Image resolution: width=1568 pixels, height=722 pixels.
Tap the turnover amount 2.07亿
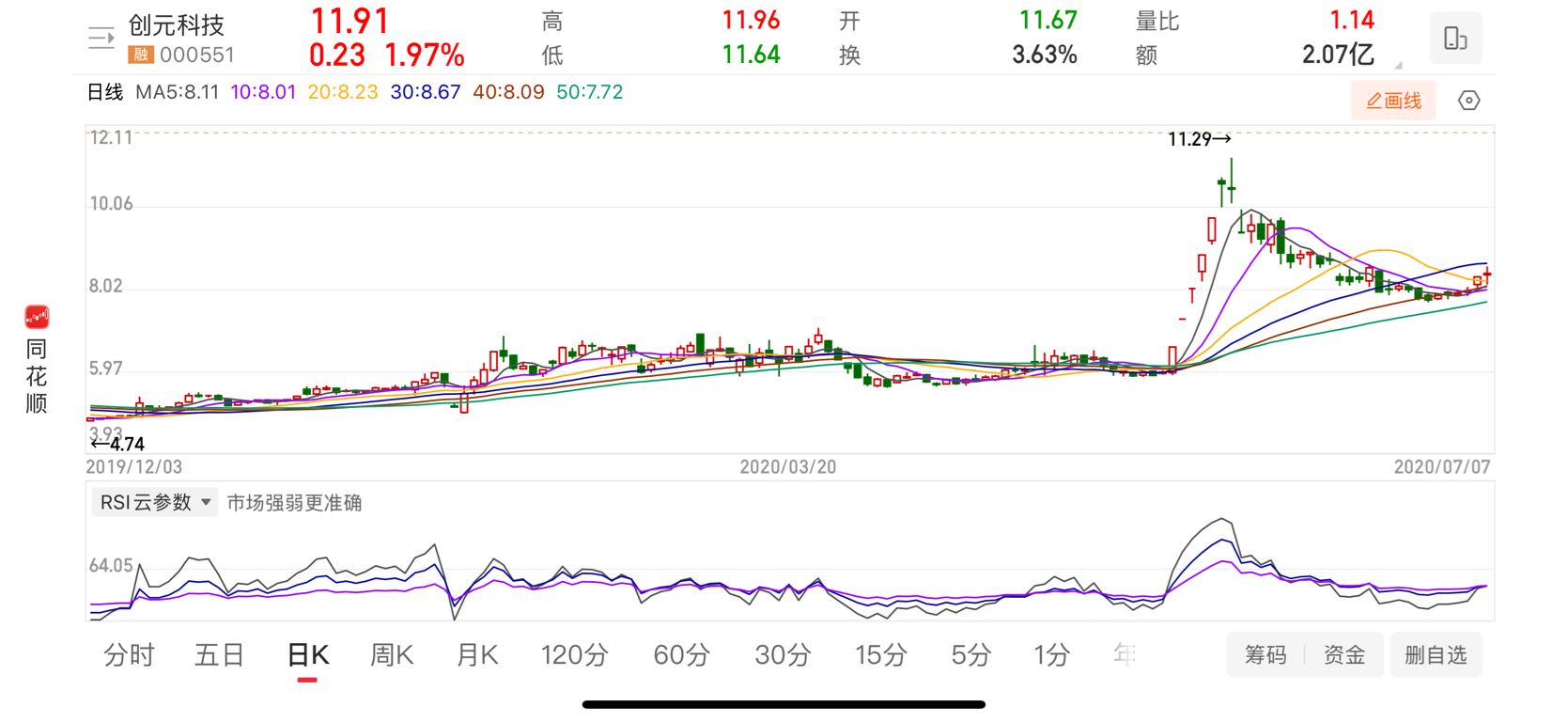pos(1338,55)
